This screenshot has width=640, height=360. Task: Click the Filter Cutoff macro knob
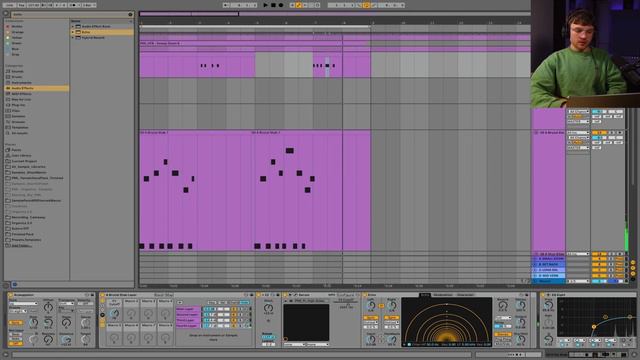point(115,313)
